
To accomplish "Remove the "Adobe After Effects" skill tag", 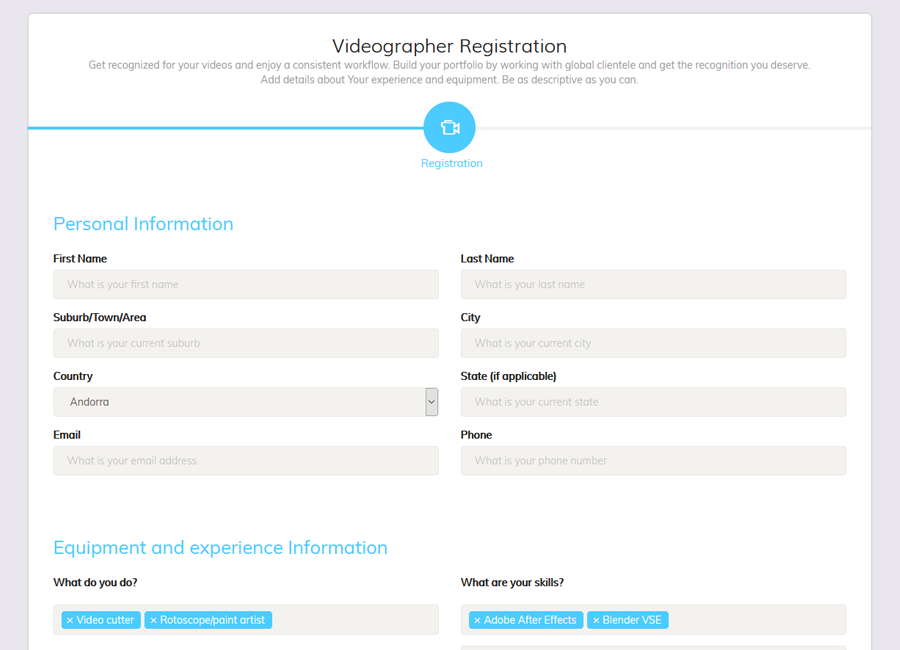I will pos(477,619).
